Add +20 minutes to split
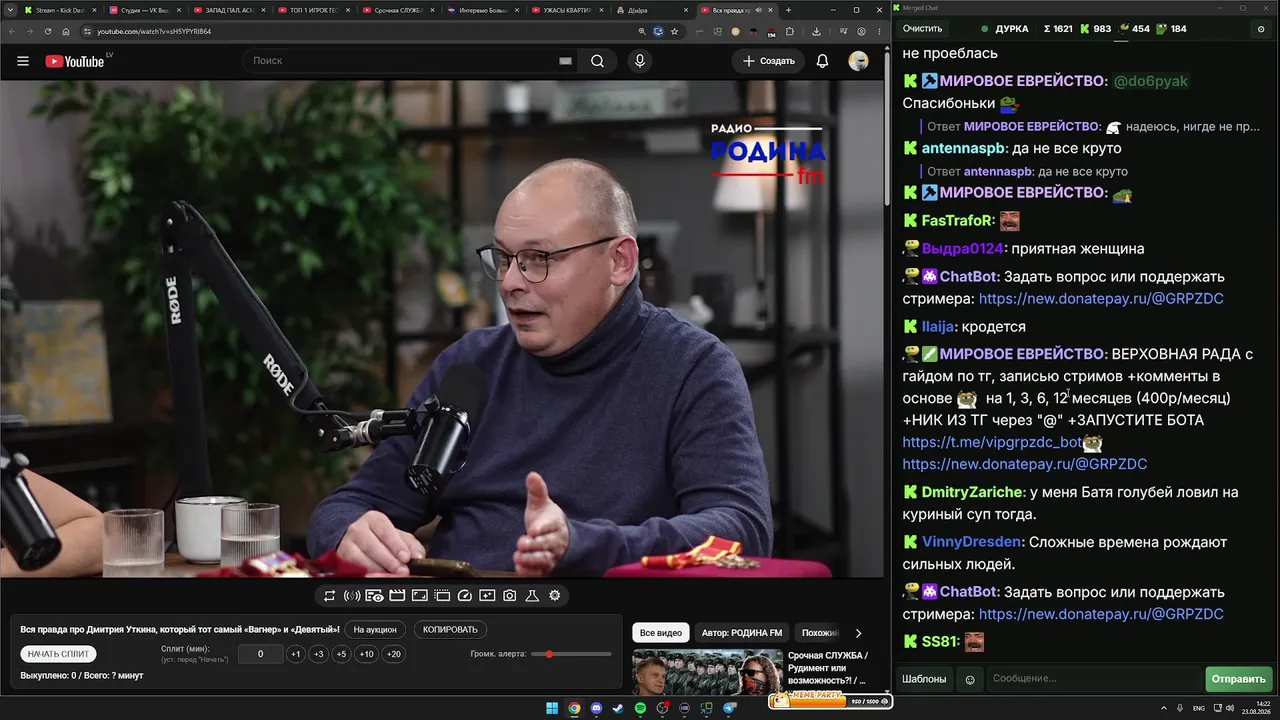Viewport: 1280px width, 720px height. [394, 654]
